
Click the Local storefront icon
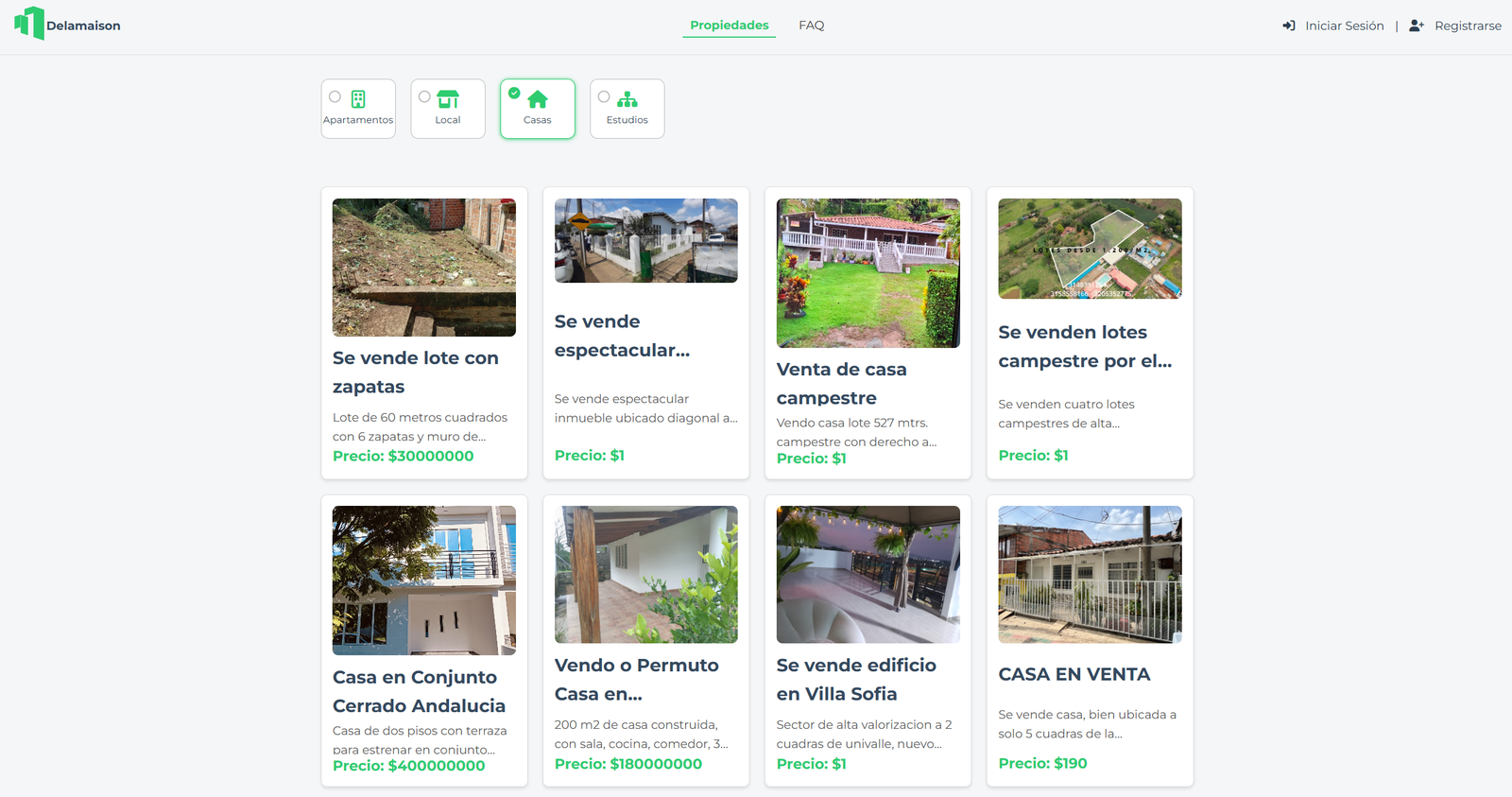pyautogui.click(x=448, y=99)
